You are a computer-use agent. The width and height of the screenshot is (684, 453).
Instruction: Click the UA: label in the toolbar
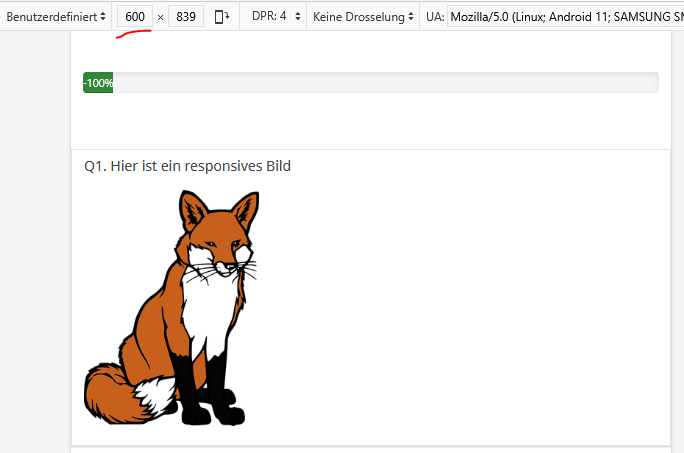coord(435,17)
